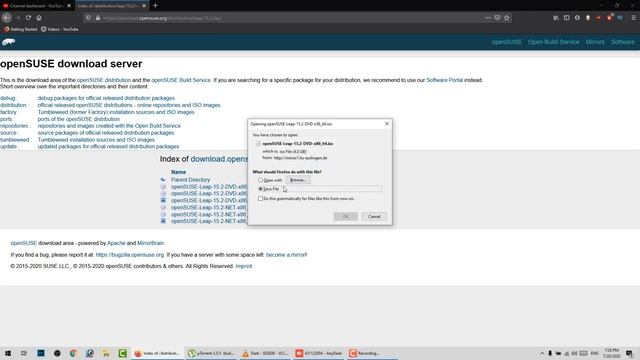Image resolution: width=640 pixels, height=360 pixels.
Task: Select the Index of distribution tab
Action: 108,6
